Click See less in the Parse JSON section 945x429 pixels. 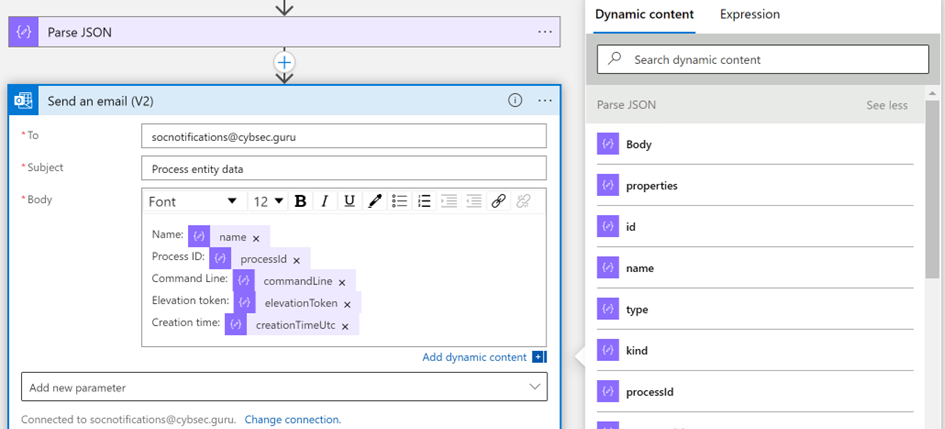(887, 105)
